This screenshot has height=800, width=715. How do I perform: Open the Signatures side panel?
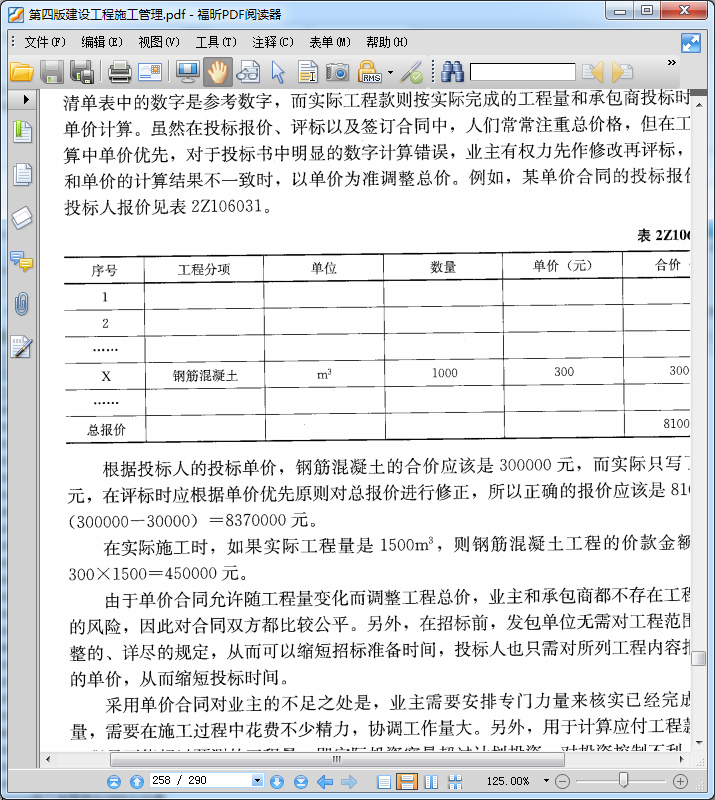[x=21, y=347]
